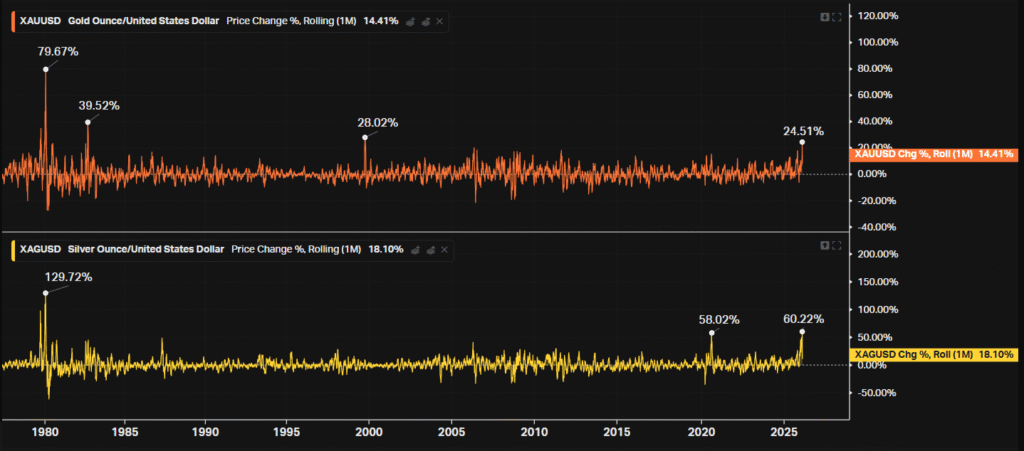Select the 79.67% gold peak marker
This screenshot has height=451, width=1024.
[x=45, y=69]
